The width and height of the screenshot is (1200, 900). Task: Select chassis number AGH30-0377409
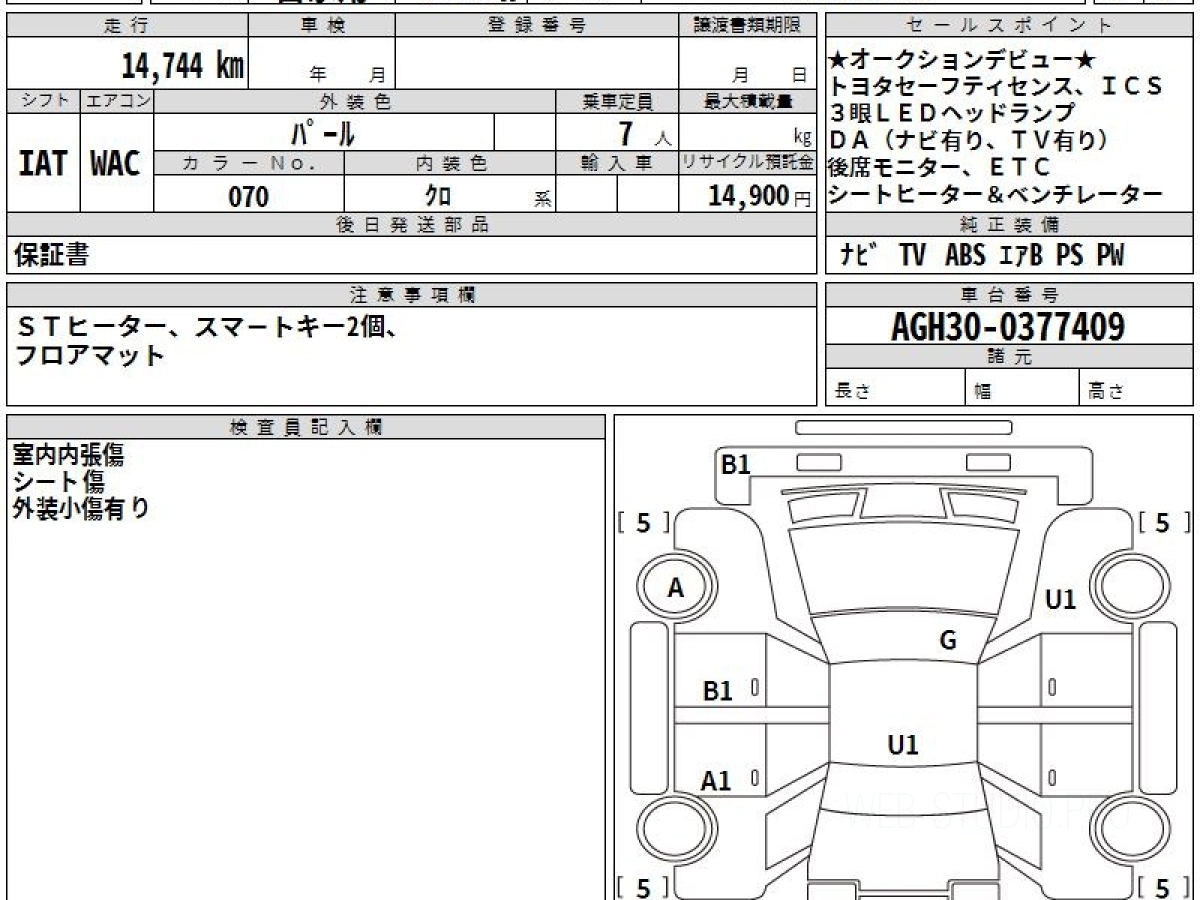1008,326
